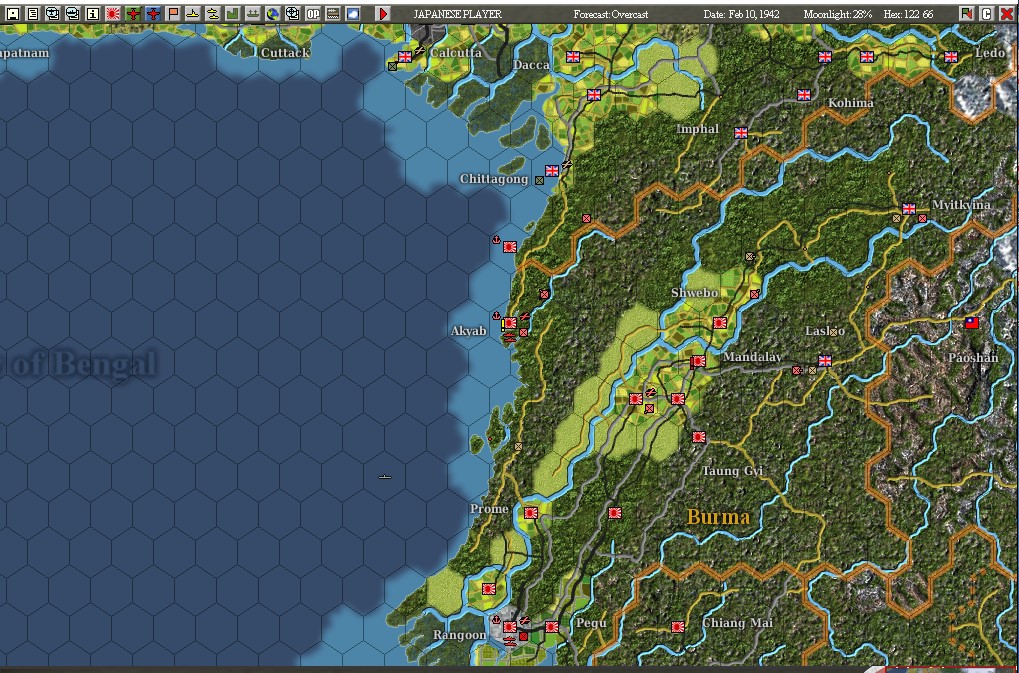Screen dimensions: 1019x673
Task: Select the British unit near Ledo
Action: click(951, 57)
